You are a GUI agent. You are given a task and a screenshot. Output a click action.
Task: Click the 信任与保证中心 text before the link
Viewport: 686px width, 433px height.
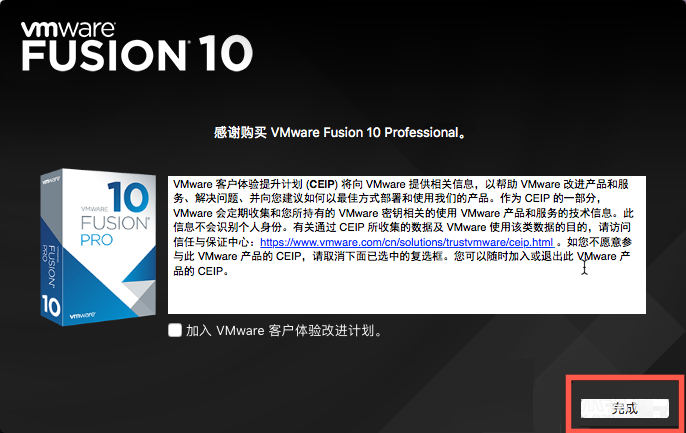coord(214,242)
